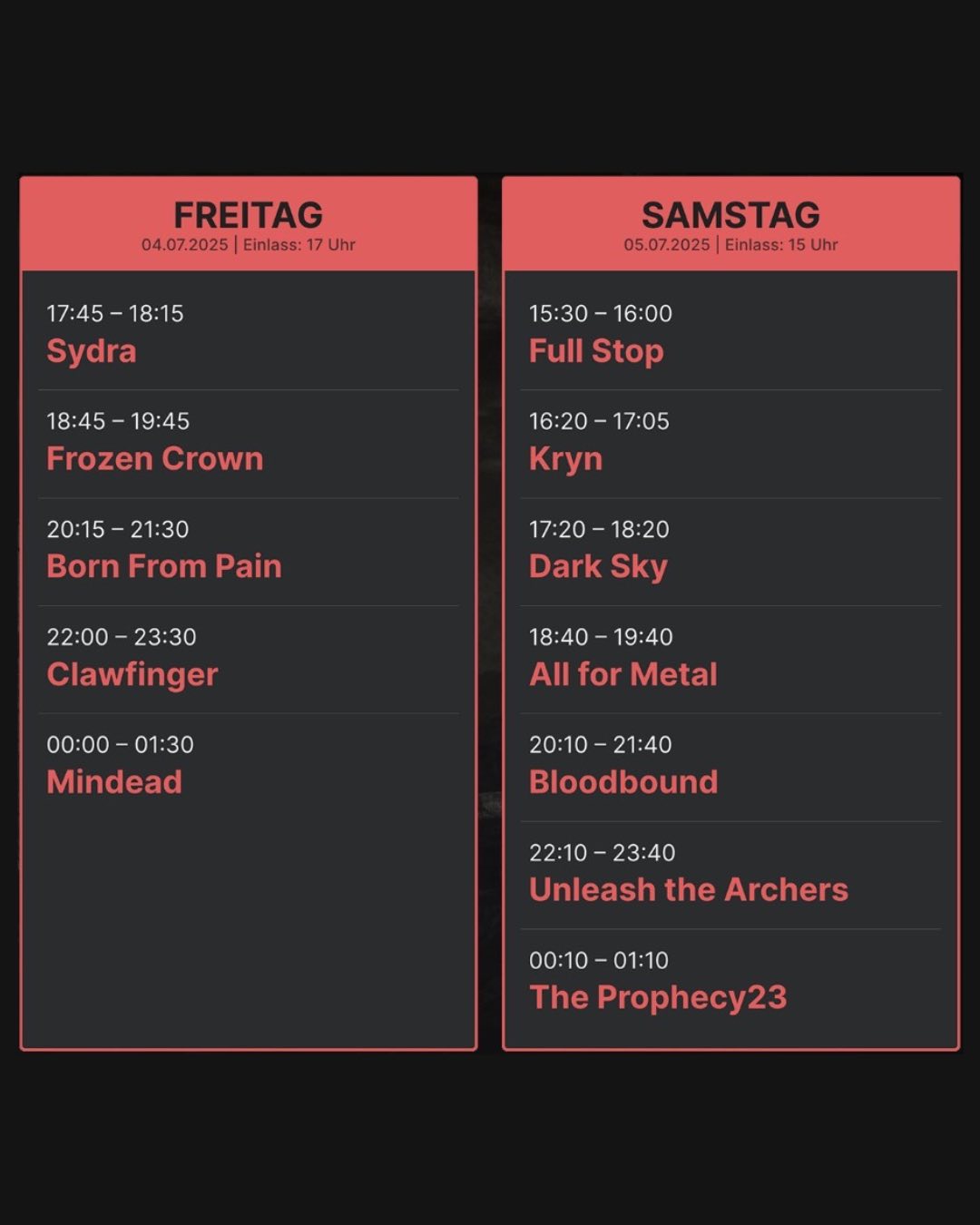The width and height of the screenshot is (980, 1225).
Task: Select the Bloodbound band name
Action: click(x=623, y=782)
